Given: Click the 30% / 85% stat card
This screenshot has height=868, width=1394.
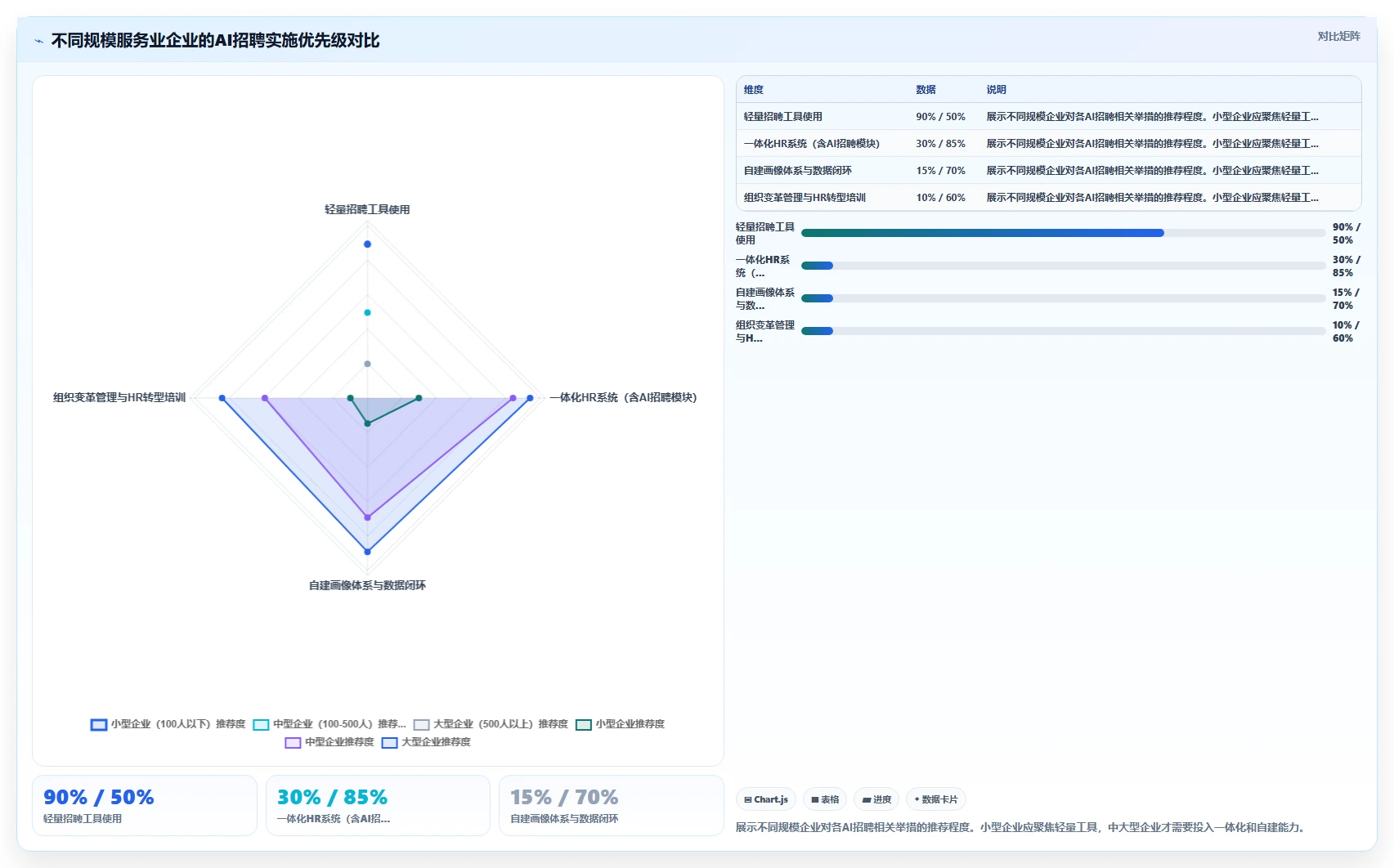Looking at the screenshot, I should [x=378, y=806].
